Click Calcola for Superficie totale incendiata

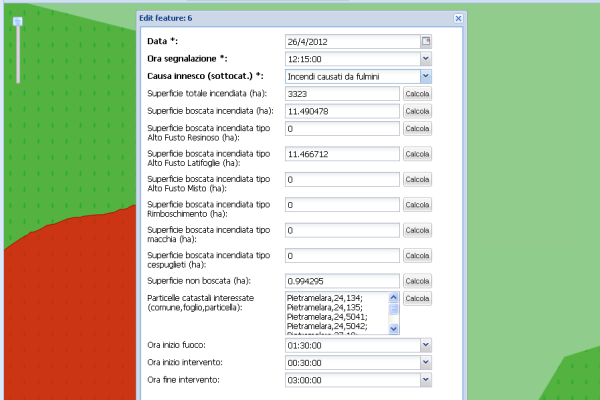417,93
